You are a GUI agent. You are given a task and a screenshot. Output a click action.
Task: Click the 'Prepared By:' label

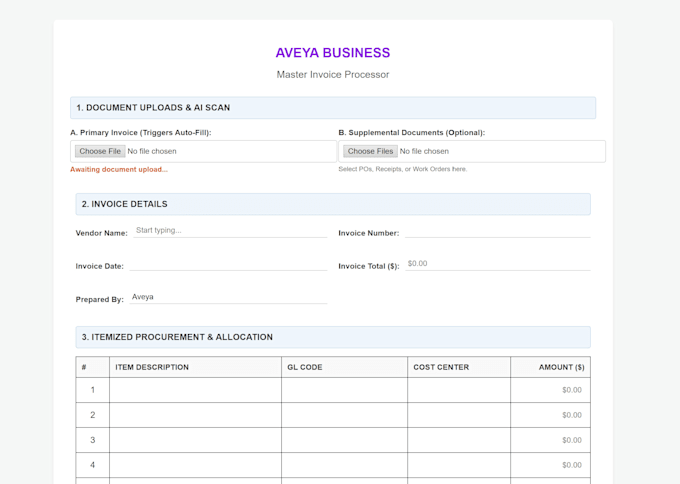pos(99,299)
